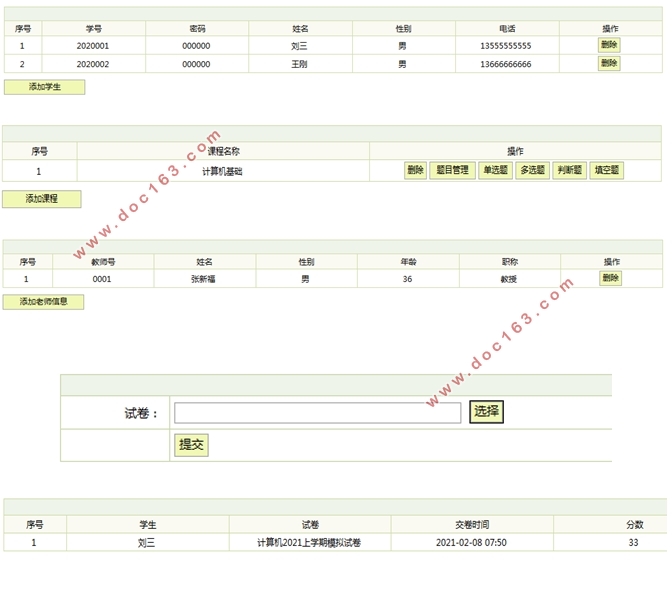Click submission time 2021-02-08 07:50
672x609 pixels.
471,543
